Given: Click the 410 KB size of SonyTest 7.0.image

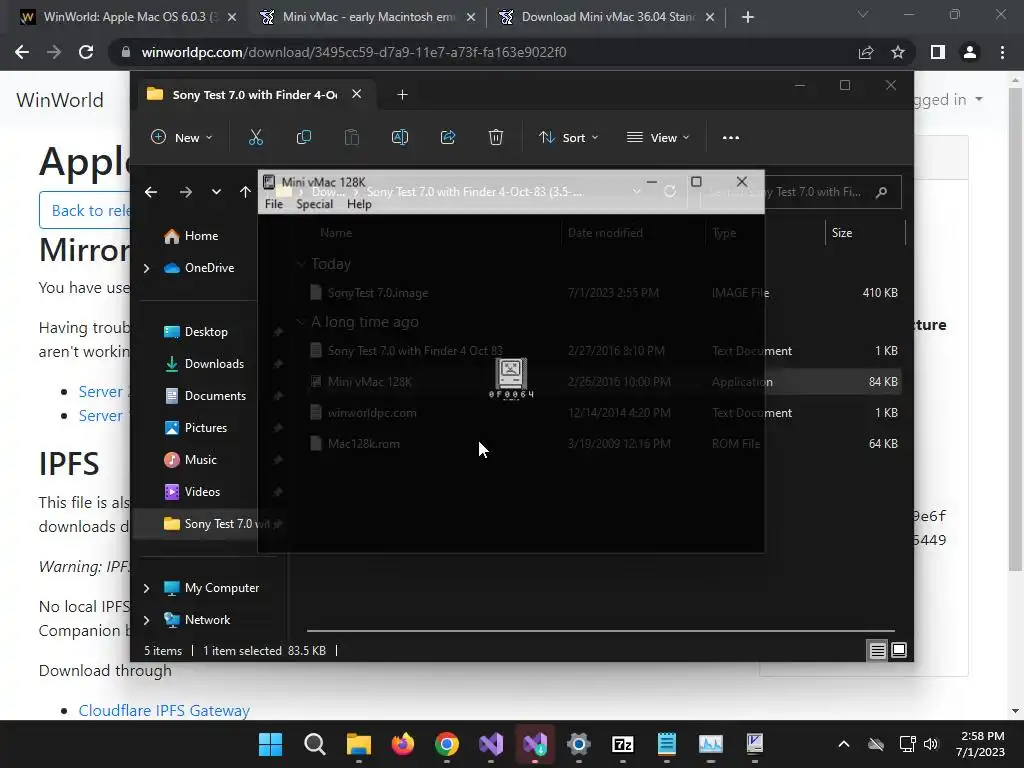Looking at the screenshot, I should [880, 293].
